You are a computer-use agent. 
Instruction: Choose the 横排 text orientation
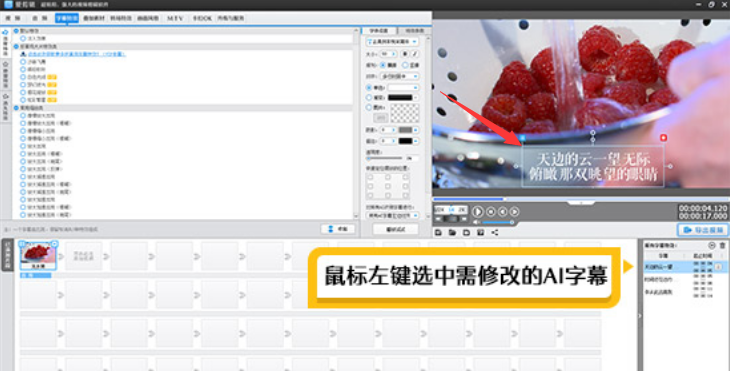pyautogui.click(x=383, y=65)
